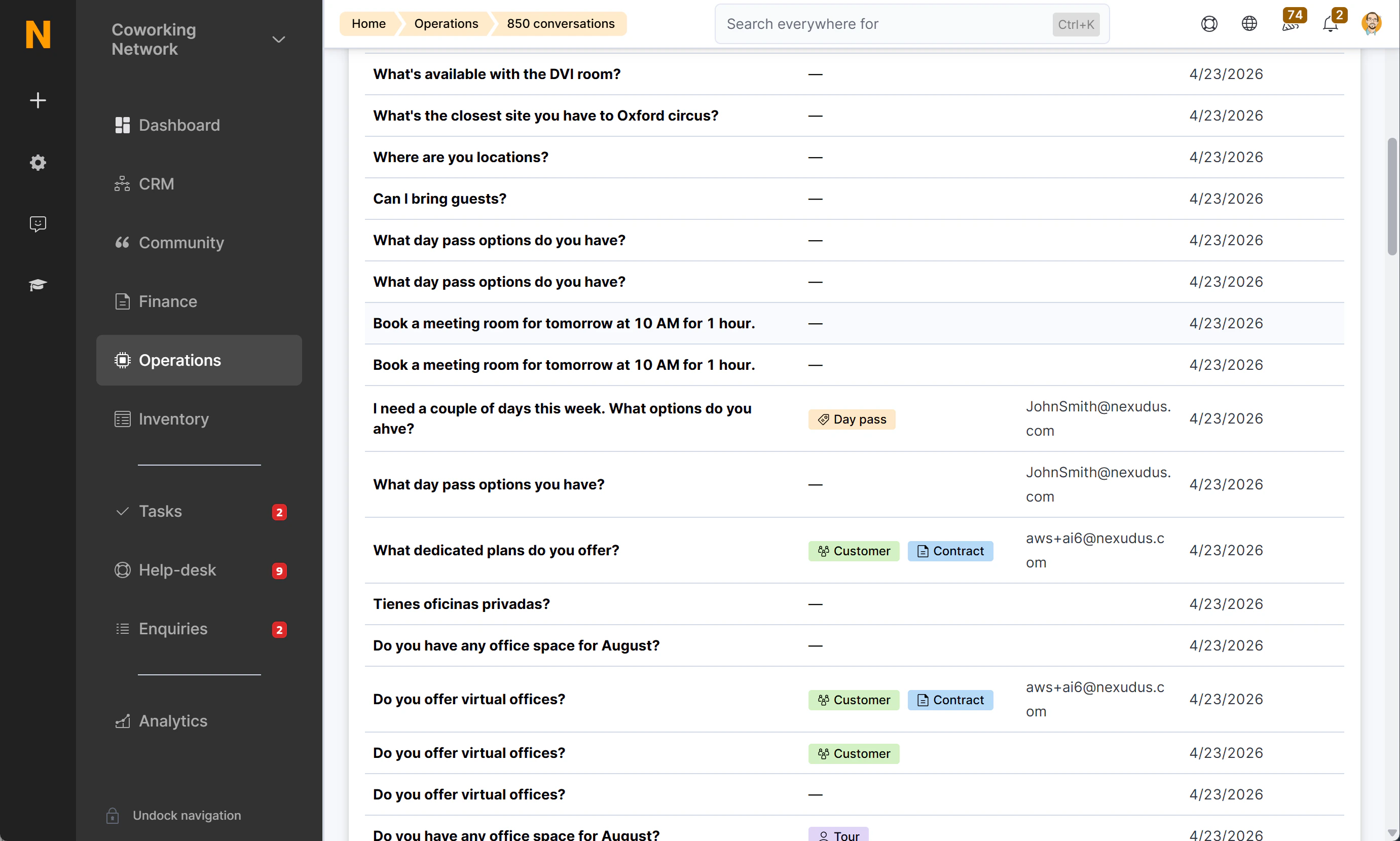The height and width of the screenshot is (841, 1400).
Task: Click the graduation cap learning icon
Action: (x=38, y=285)
